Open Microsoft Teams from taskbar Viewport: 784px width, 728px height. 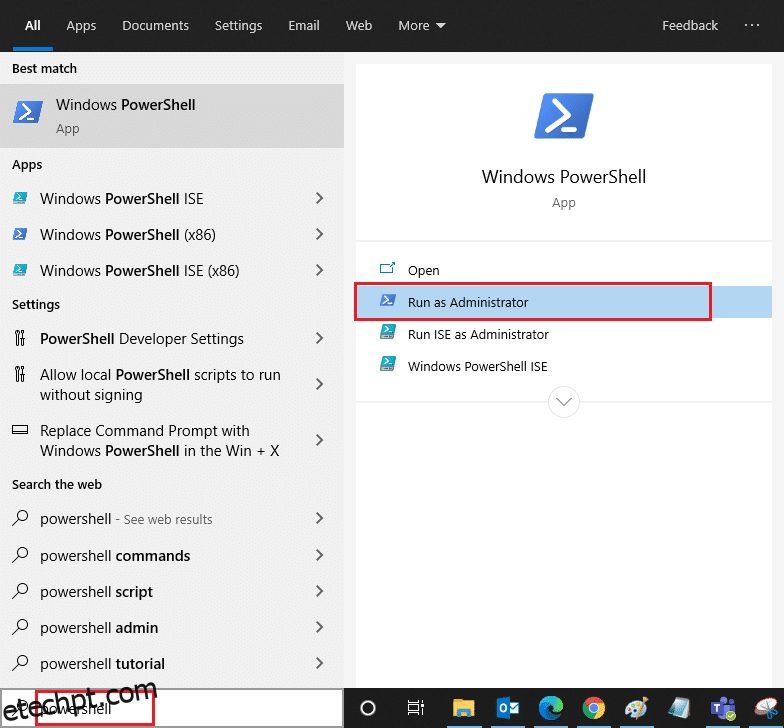point(723,708)
